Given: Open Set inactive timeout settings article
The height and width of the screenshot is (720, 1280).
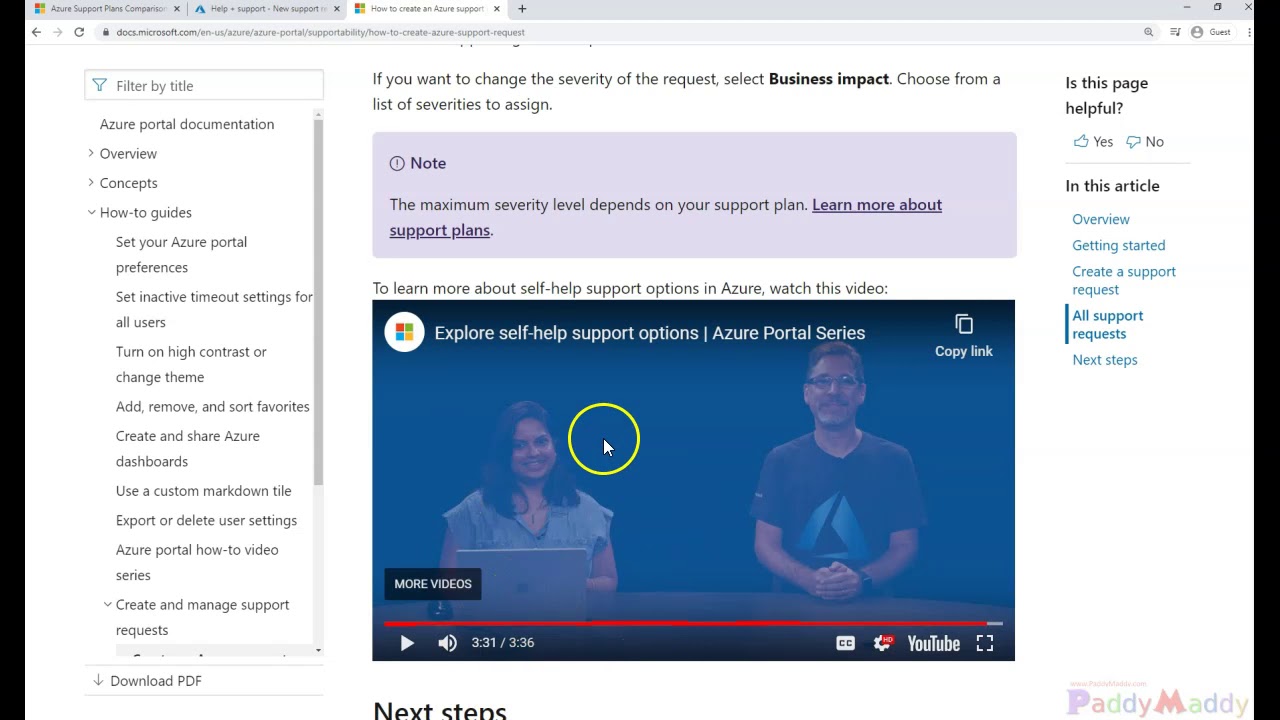Looking at the screenshot, I should point(214,309).
